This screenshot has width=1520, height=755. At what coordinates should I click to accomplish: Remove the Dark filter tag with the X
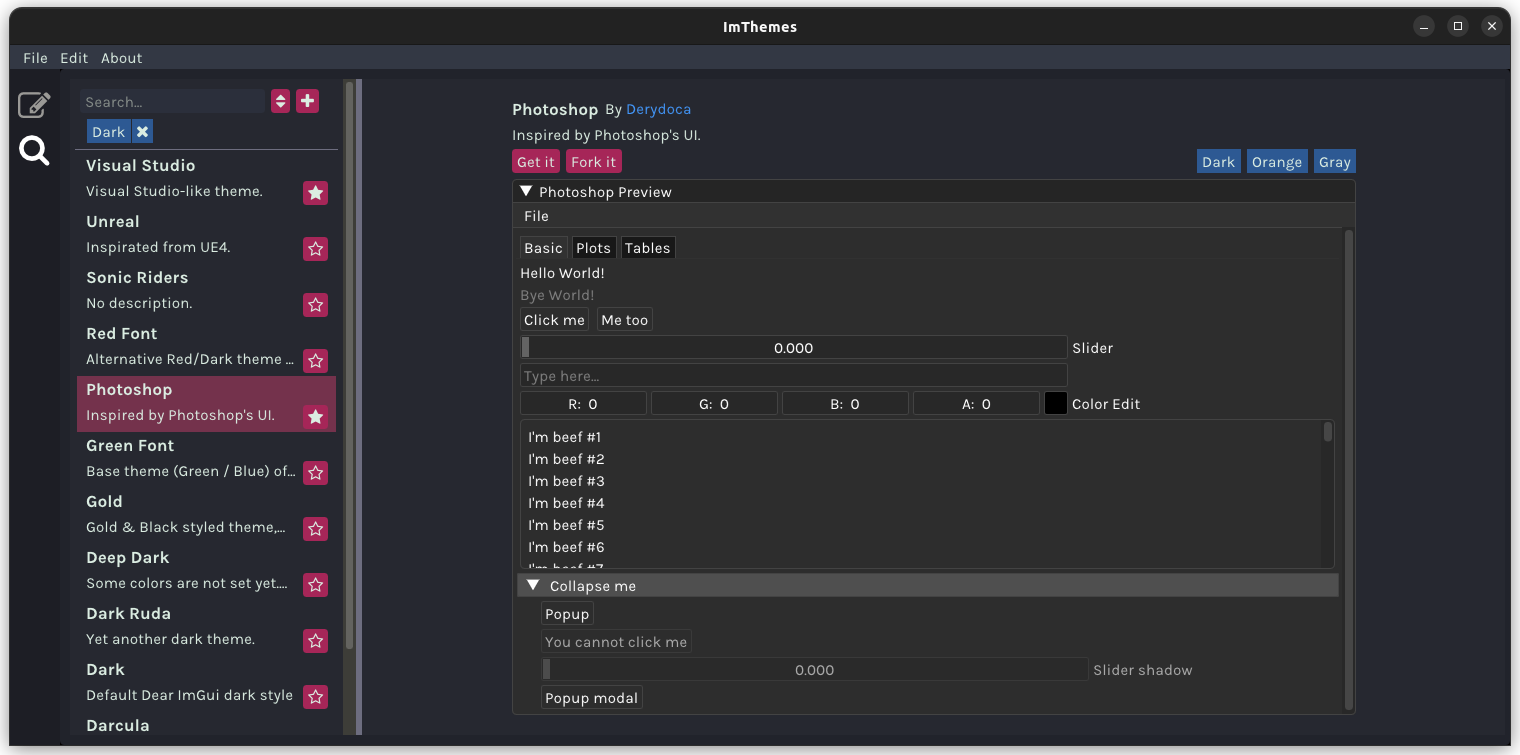[143, 132]
